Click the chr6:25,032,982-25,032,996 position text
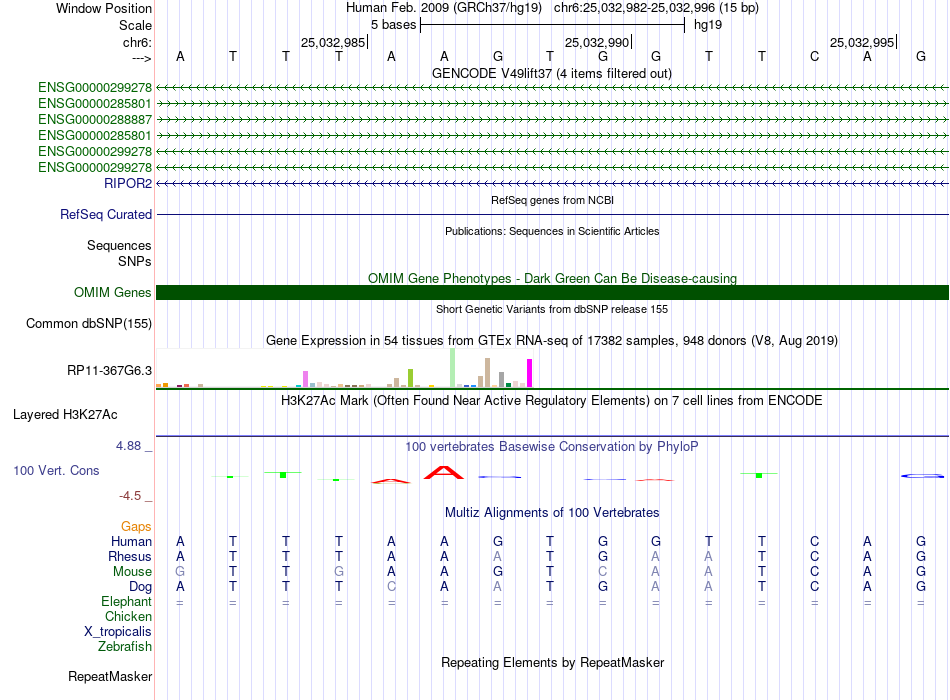The height and width of the screenshot is (700, 950). (x=656, y=8)
